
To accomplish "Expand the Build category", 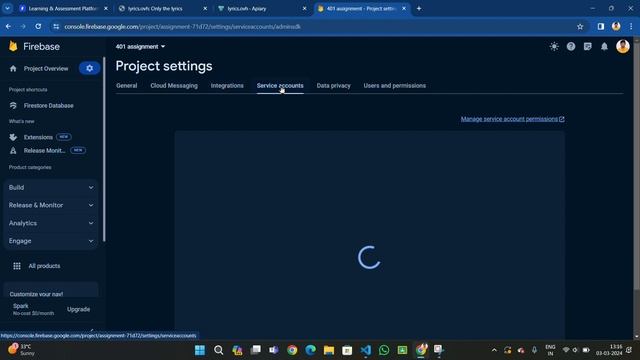I will [x=51, y=188].
